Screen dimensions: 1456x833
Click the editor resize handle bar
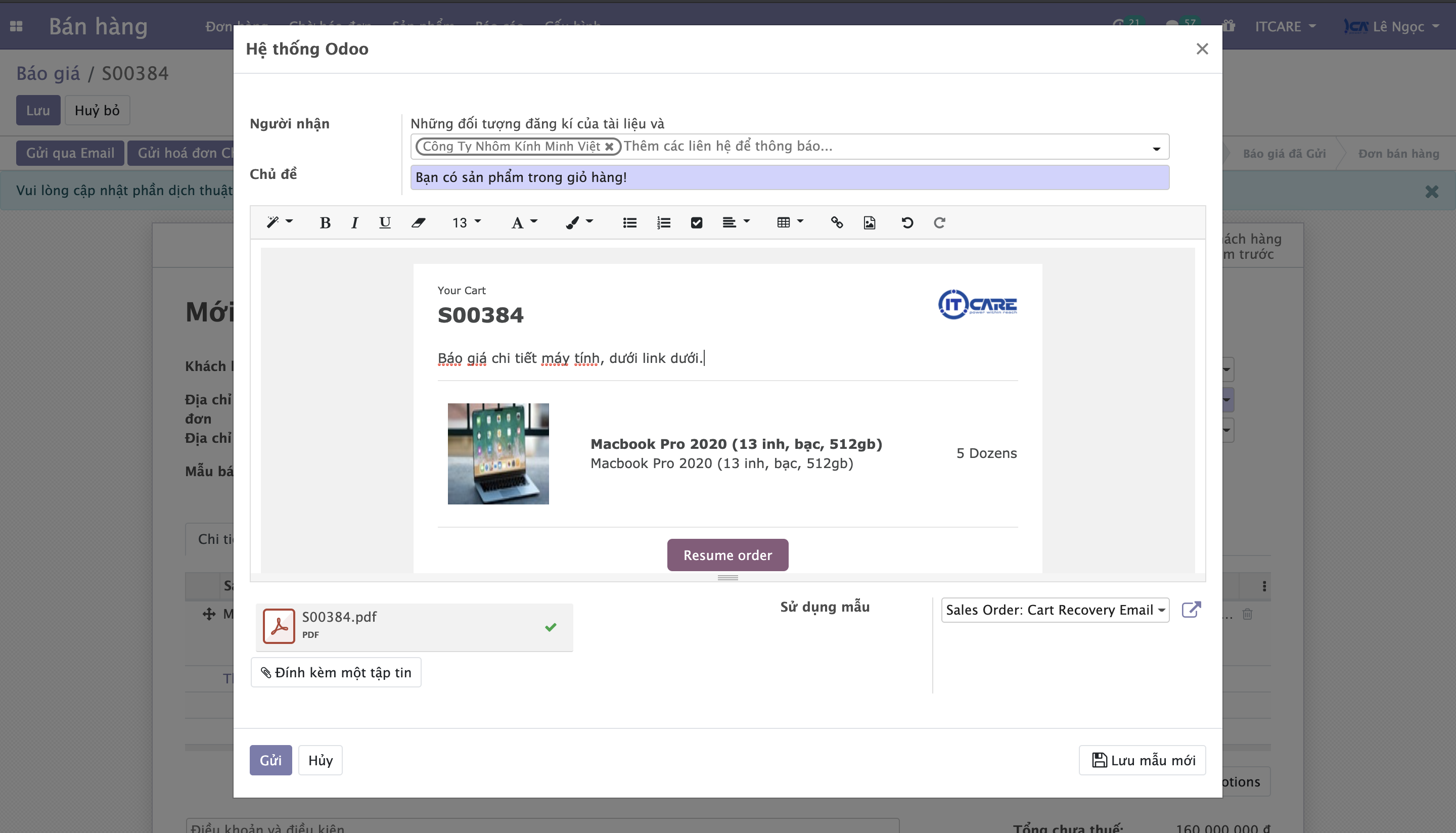[727, 578]
